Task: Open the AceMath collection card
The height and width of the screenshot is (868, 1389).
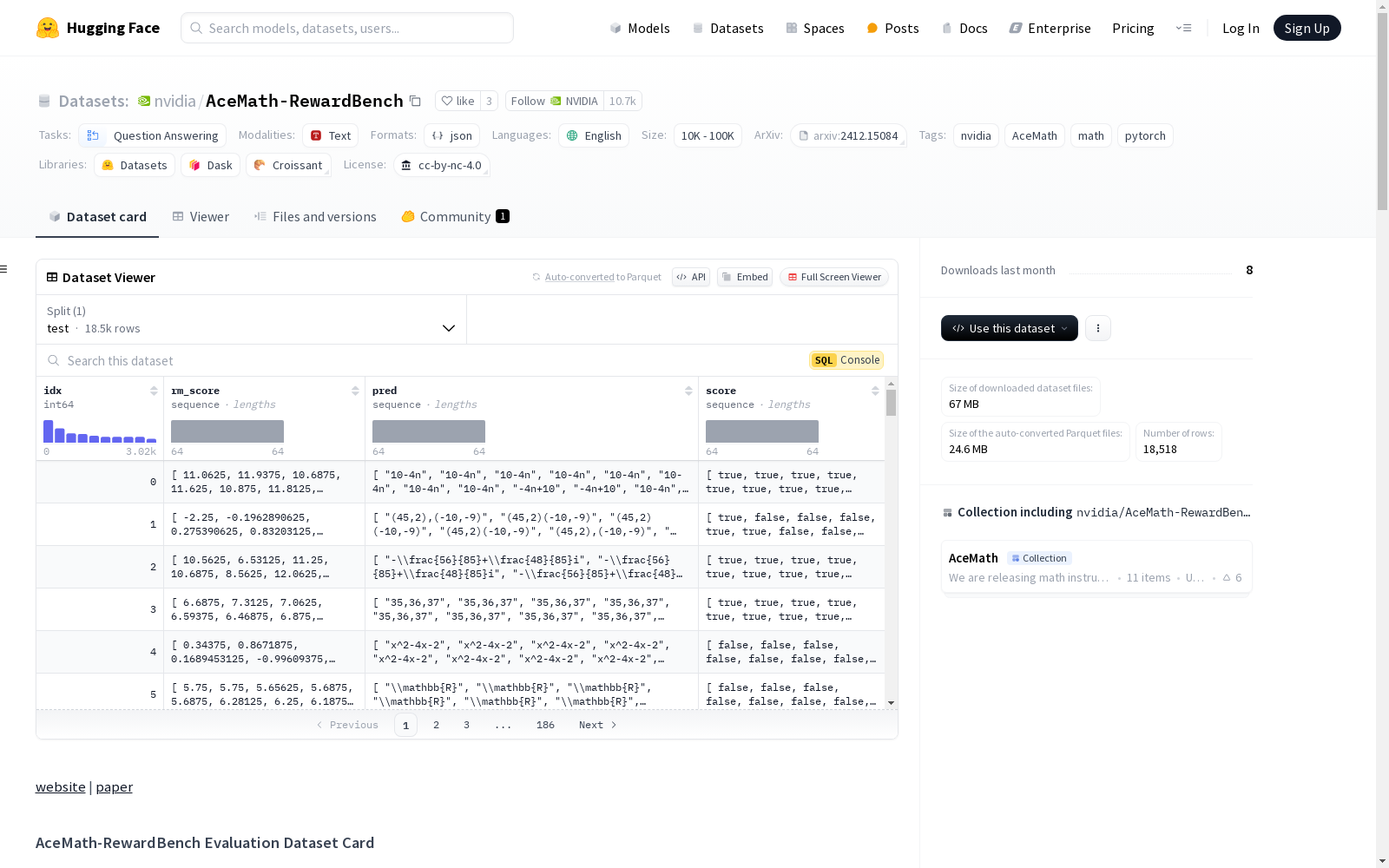Action: pyautogui.click(x=1096, y=567)
